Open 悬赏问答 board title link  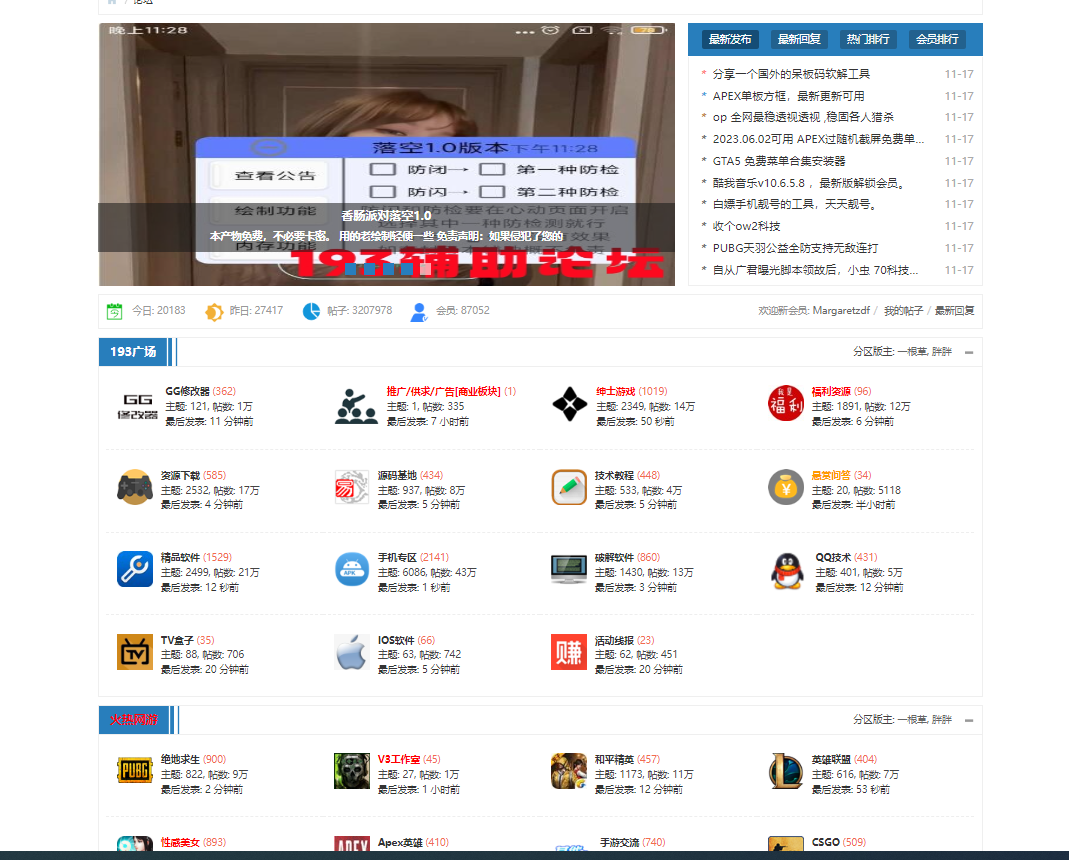[831, 475]
